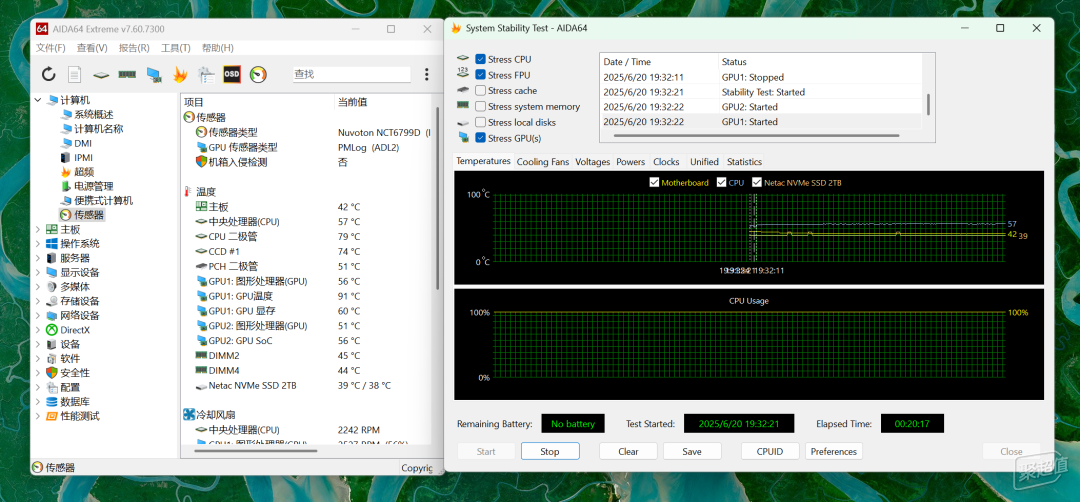Click the drive icon beside Stress local disks
The width and height of the screenshot is (1080, 502).
click(463, 123)
